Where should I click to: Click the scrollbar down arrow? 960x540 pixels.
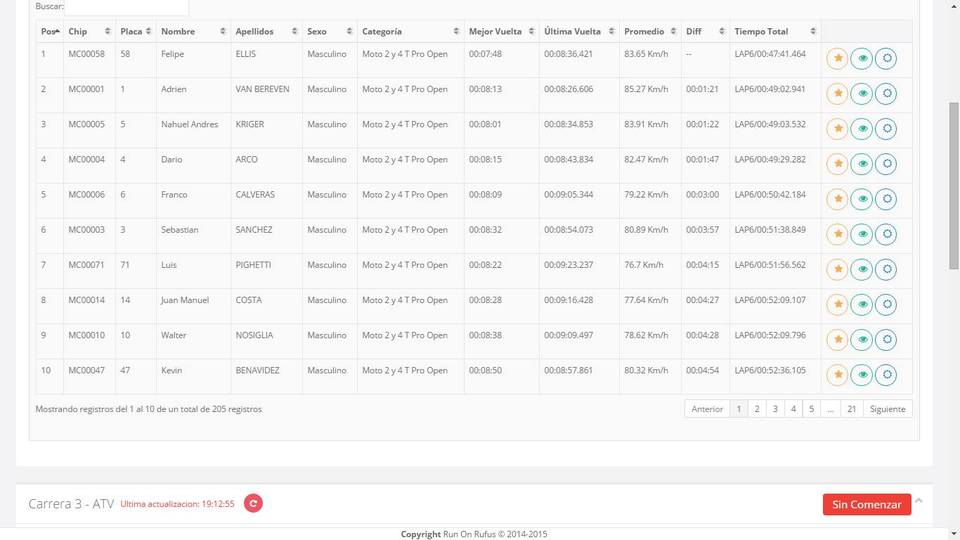tap(954, 534)
